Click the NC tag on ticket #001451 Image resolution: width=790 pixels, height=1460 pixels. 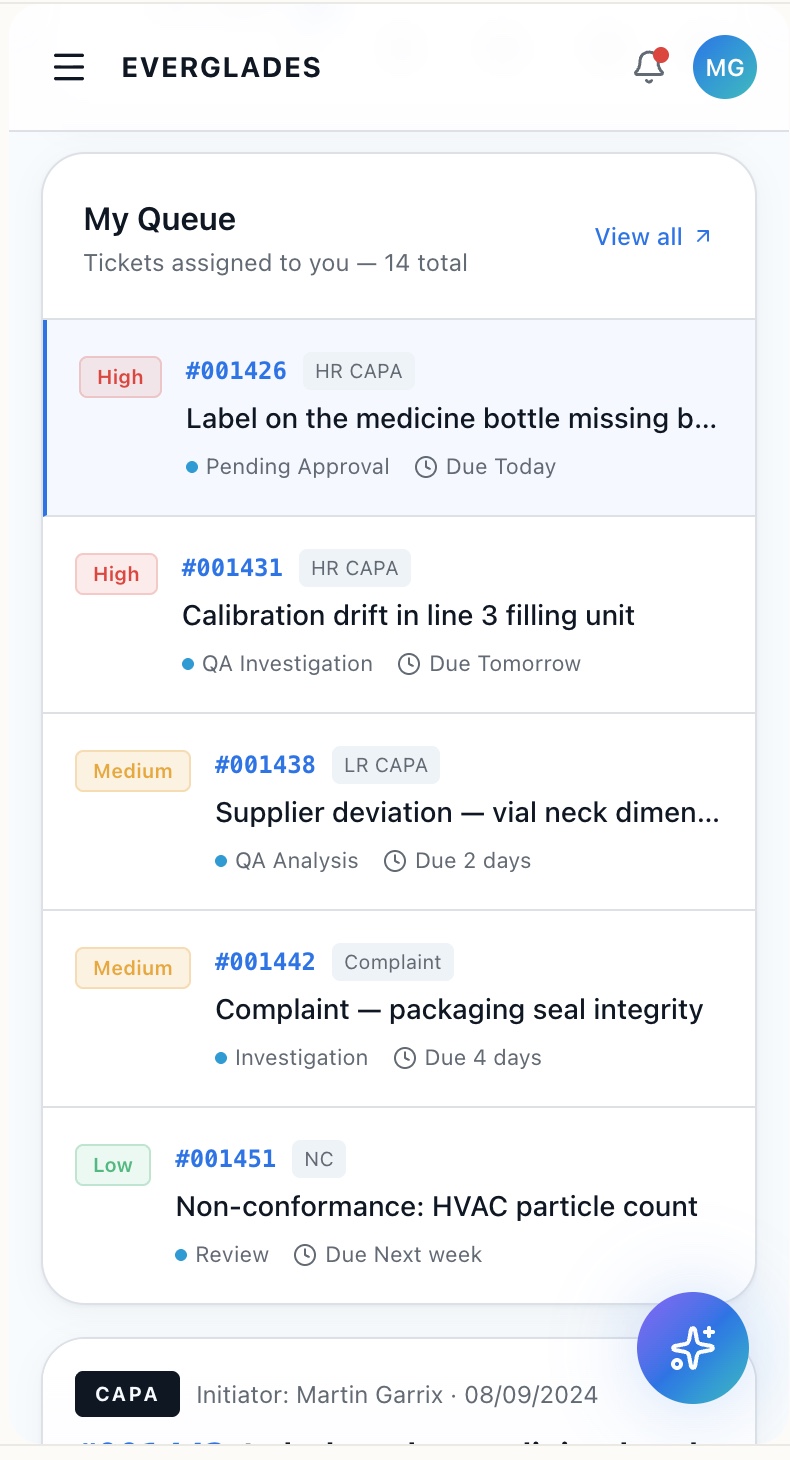pyautogui.click(x=319, y=1159)
